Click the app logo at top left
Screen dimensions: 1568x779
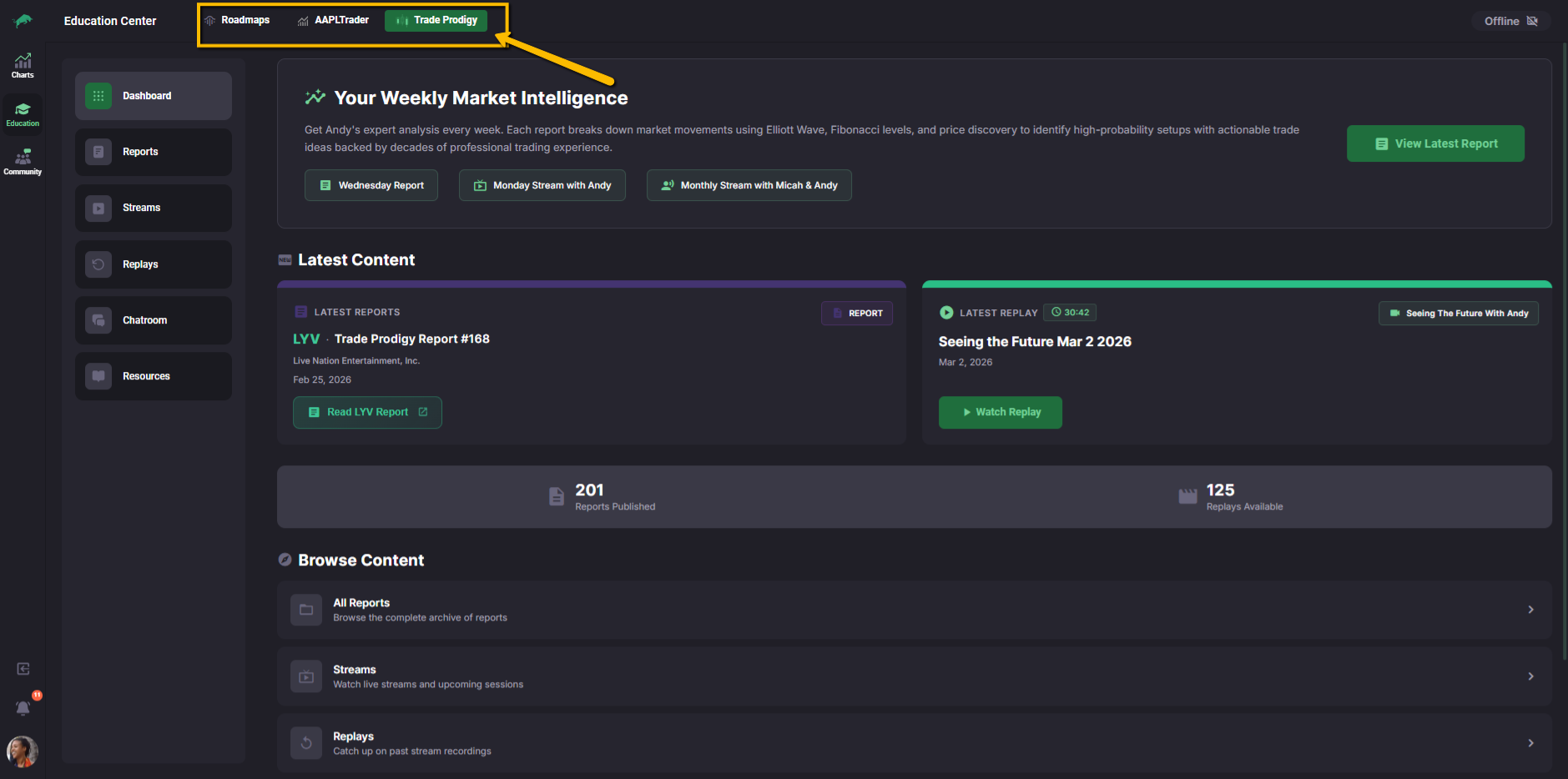23,21
